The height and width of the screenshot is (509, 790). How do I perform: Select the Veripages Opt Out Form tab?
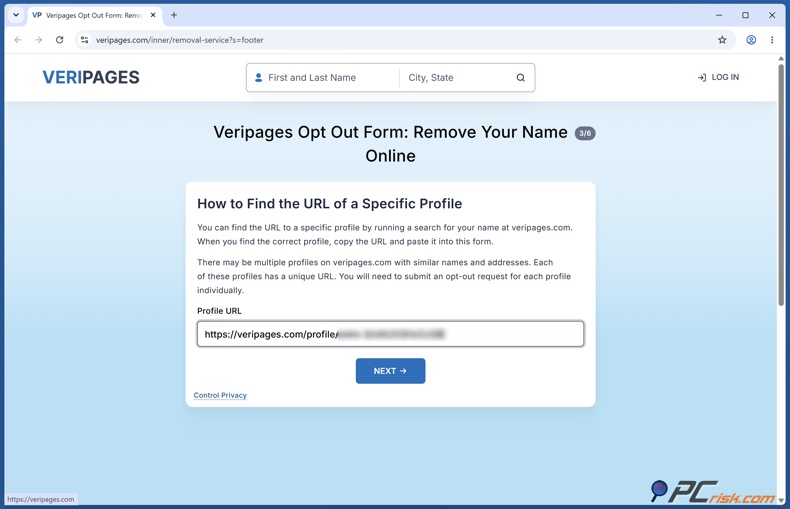pyautogui.click(x=95, y=15)
